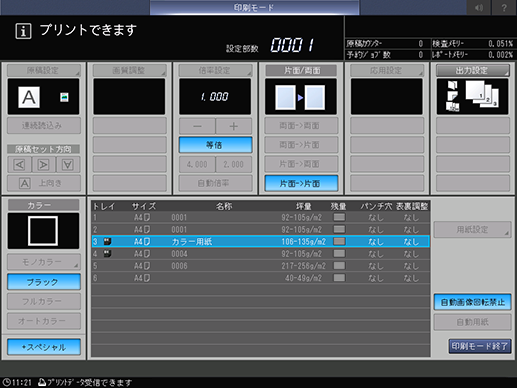Select left-facing original direction icon
This screenshot has height=388, width=517.
(19, 164)
